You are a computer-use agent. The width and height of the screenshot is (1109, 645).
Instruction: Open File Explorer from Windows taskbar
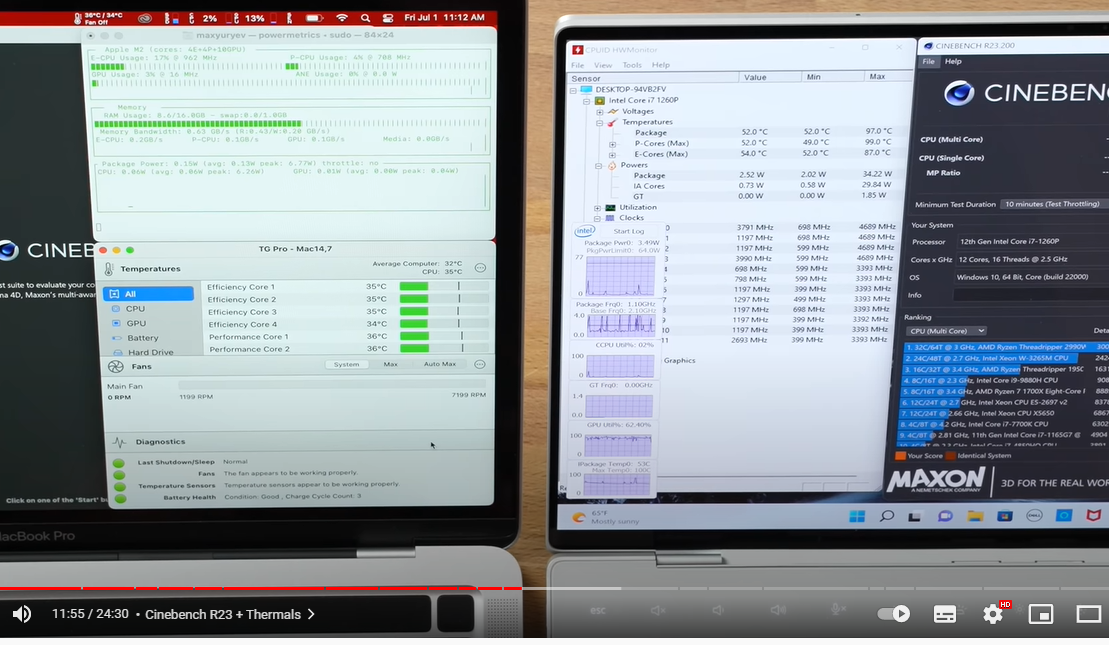point(975,516)
